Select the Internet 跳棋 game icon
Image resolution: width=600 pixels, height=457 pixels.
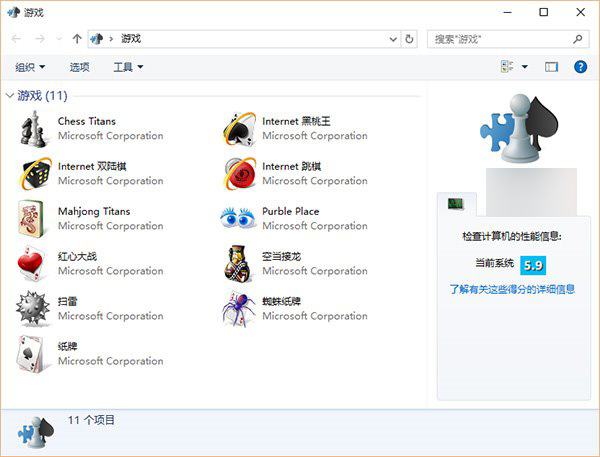point(238,174)
